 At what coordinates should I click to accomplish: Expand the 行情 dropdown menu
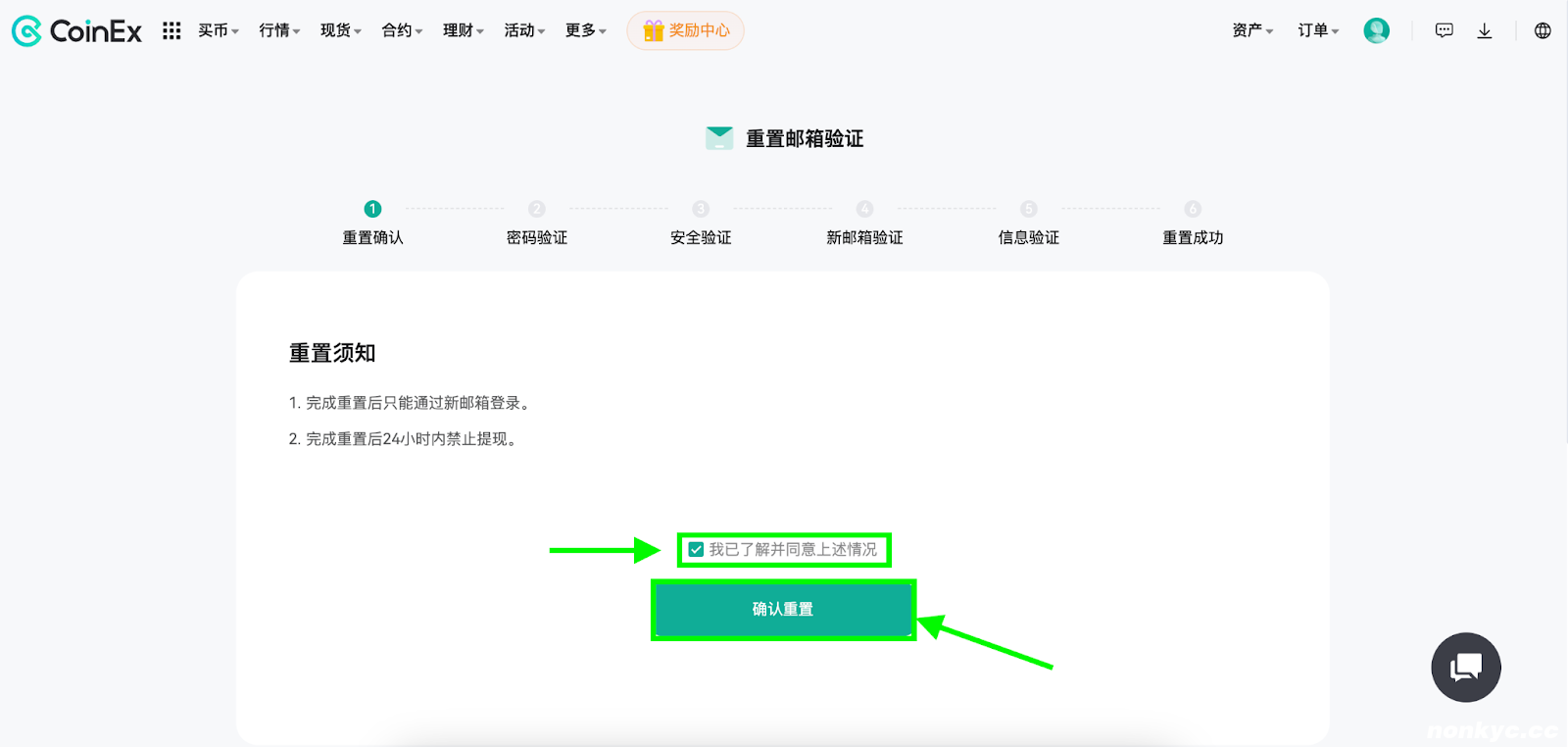(279, 31)
